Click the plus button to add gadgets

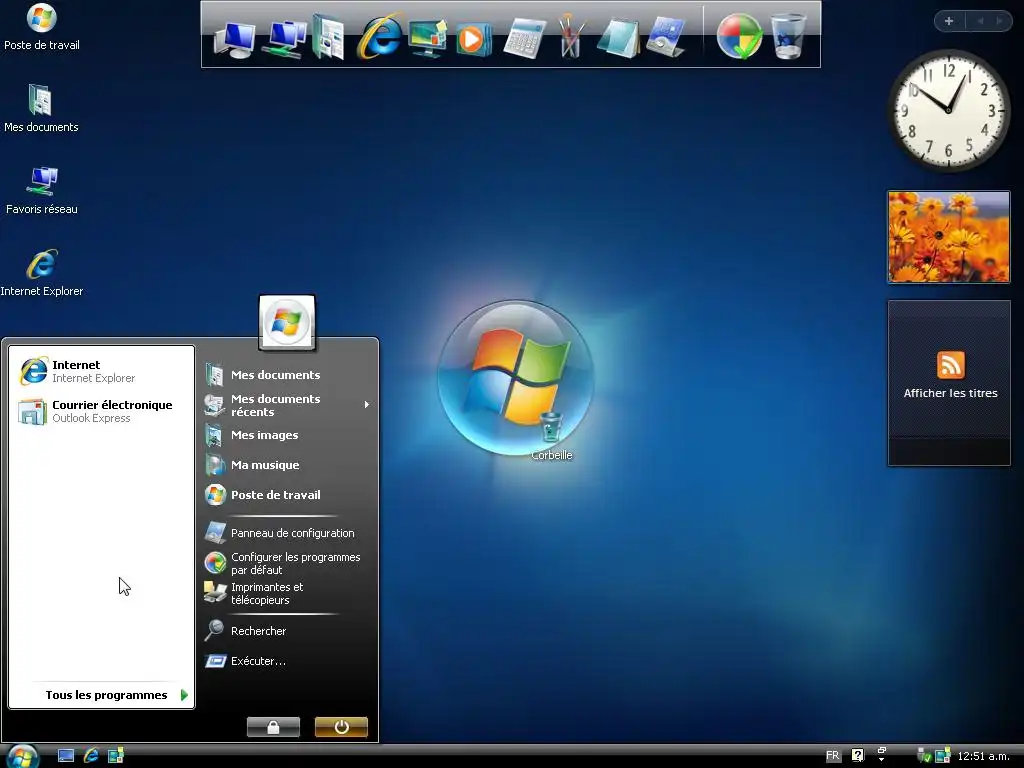949,21
